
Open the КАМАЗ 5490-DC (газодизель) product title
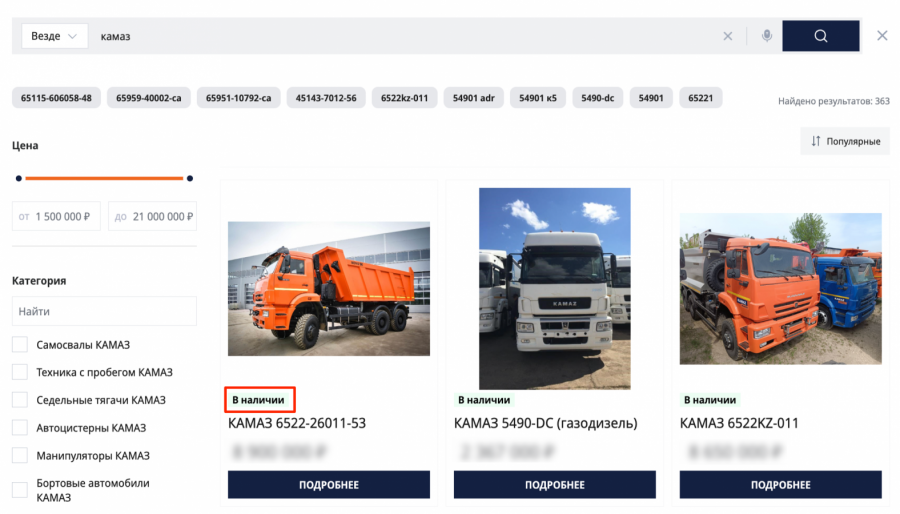click(x=546, y=423)
